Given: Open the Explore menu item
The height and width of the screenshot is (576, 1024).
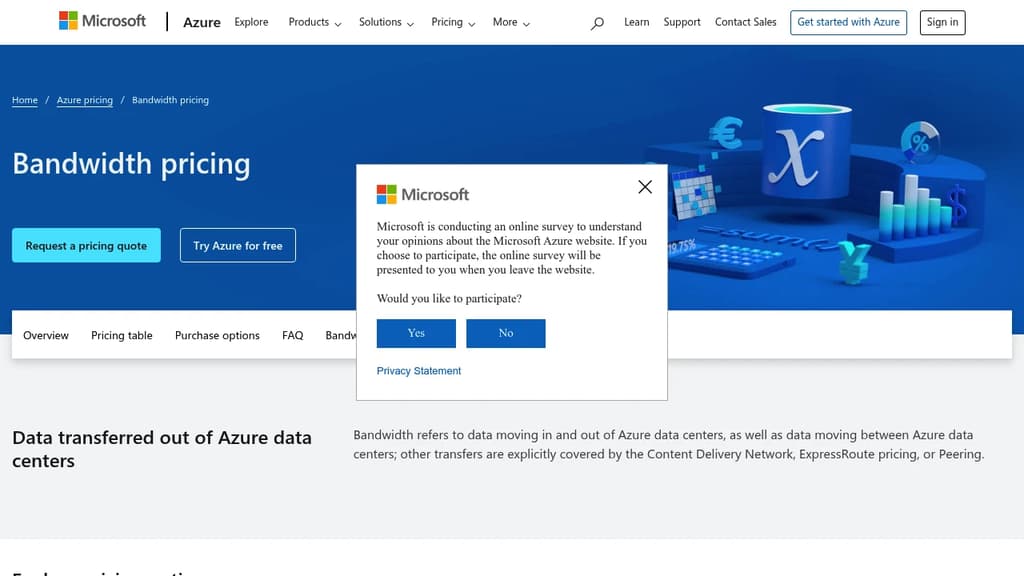Looking at the screenshot, I should point(251,22).
